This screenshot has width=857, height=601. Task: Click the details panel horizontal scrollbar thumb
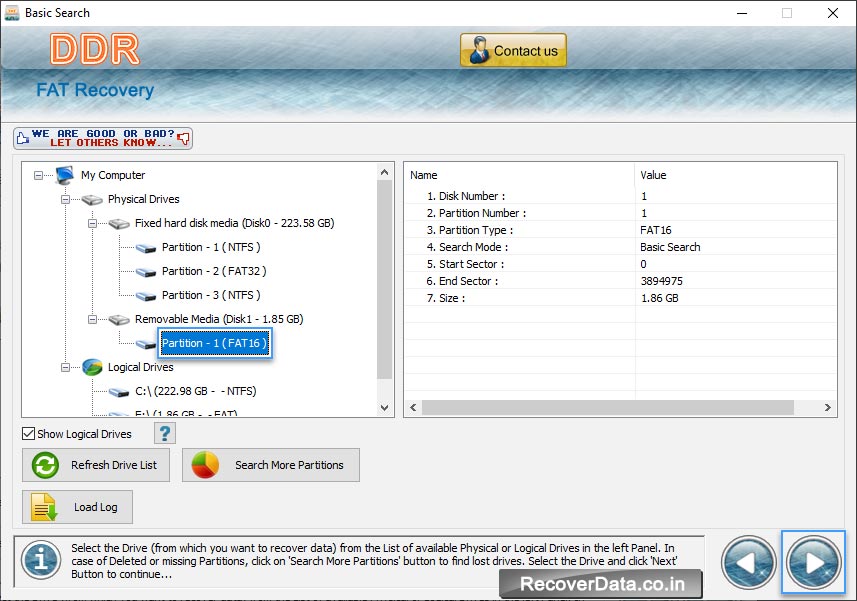pos(608,408)
